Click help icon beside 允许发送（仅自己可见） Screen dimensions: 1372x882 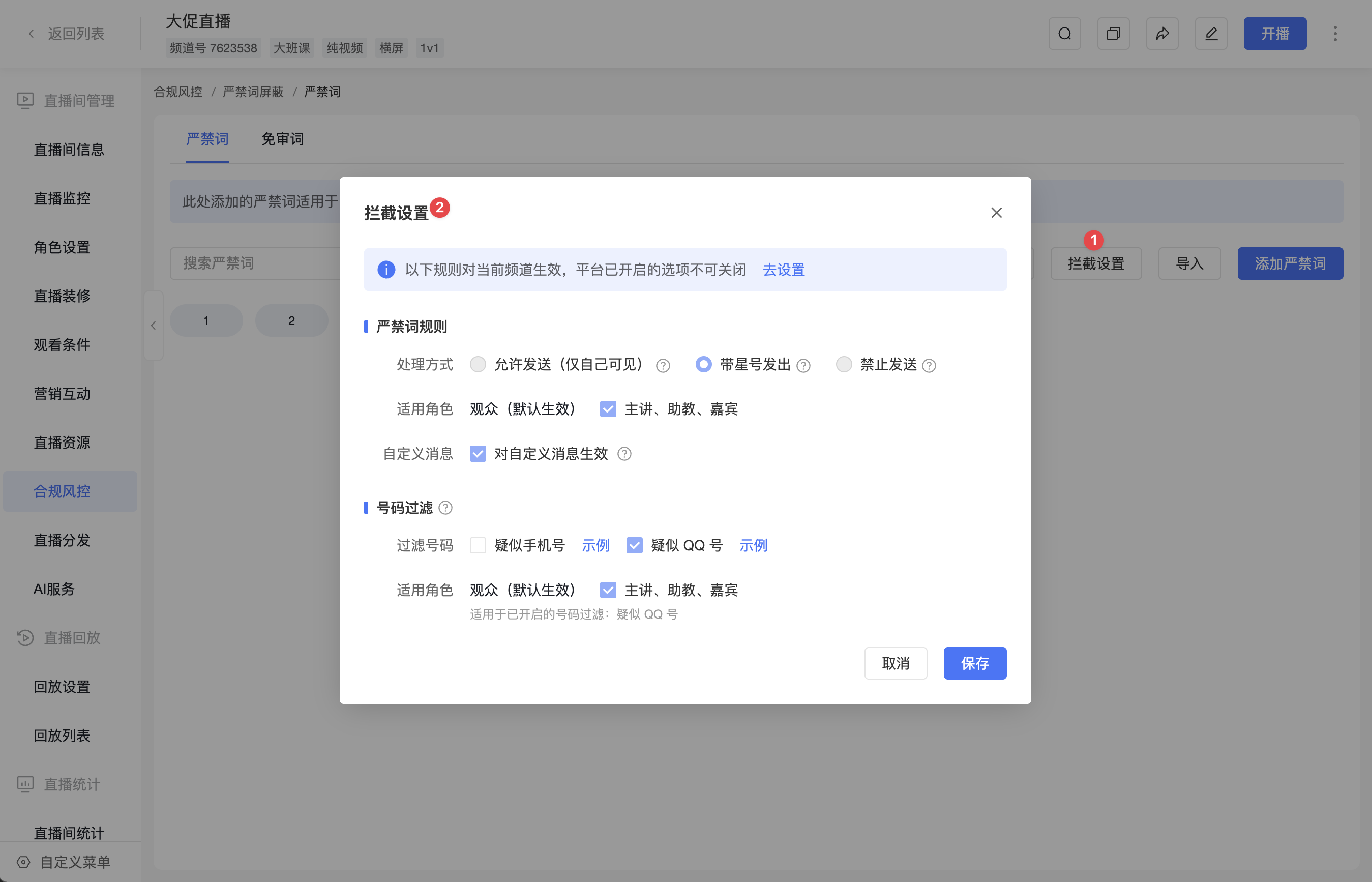663,365
